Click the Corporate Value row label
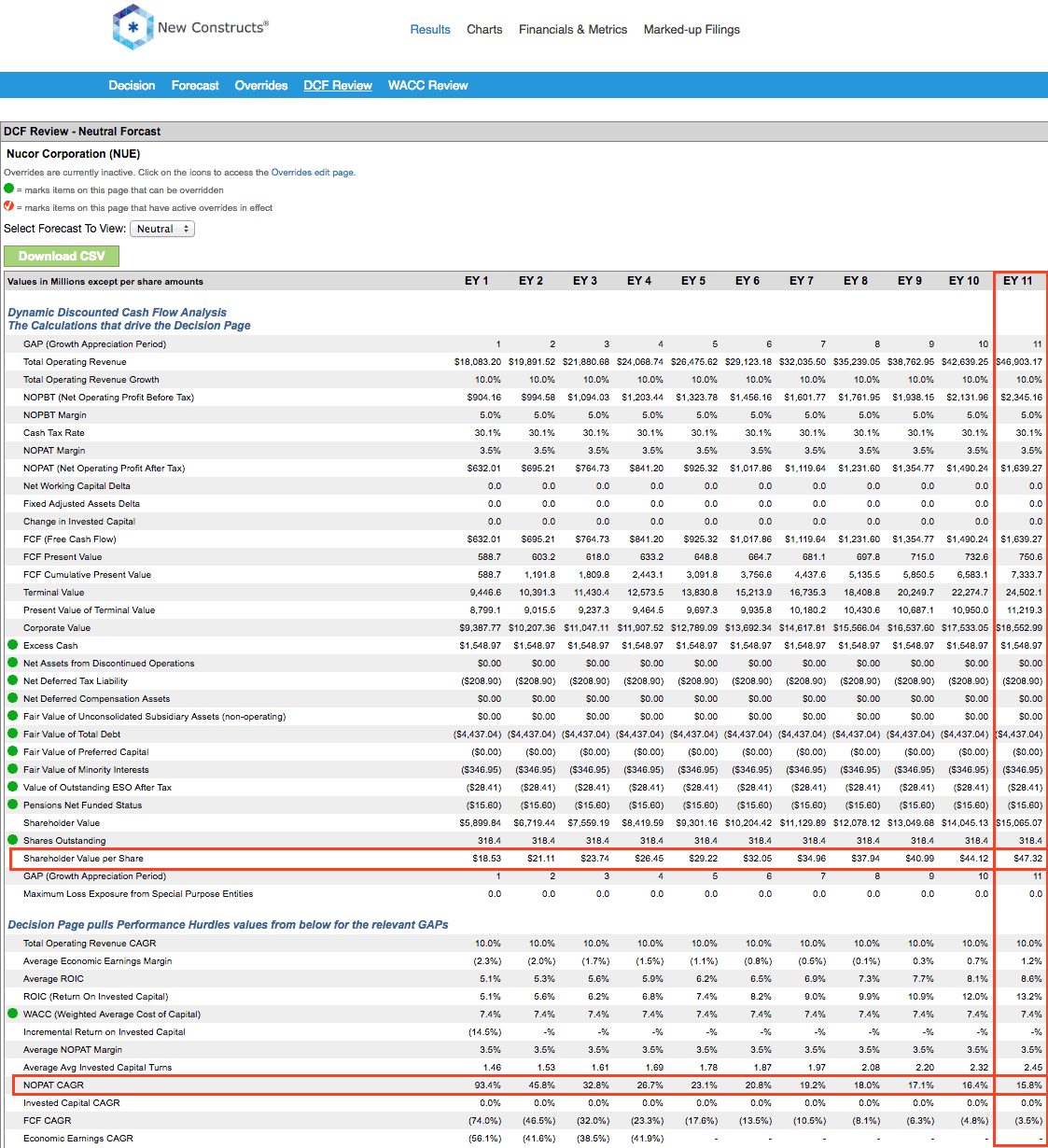This screenshot has width=1048, height=1148. [57, 627]
